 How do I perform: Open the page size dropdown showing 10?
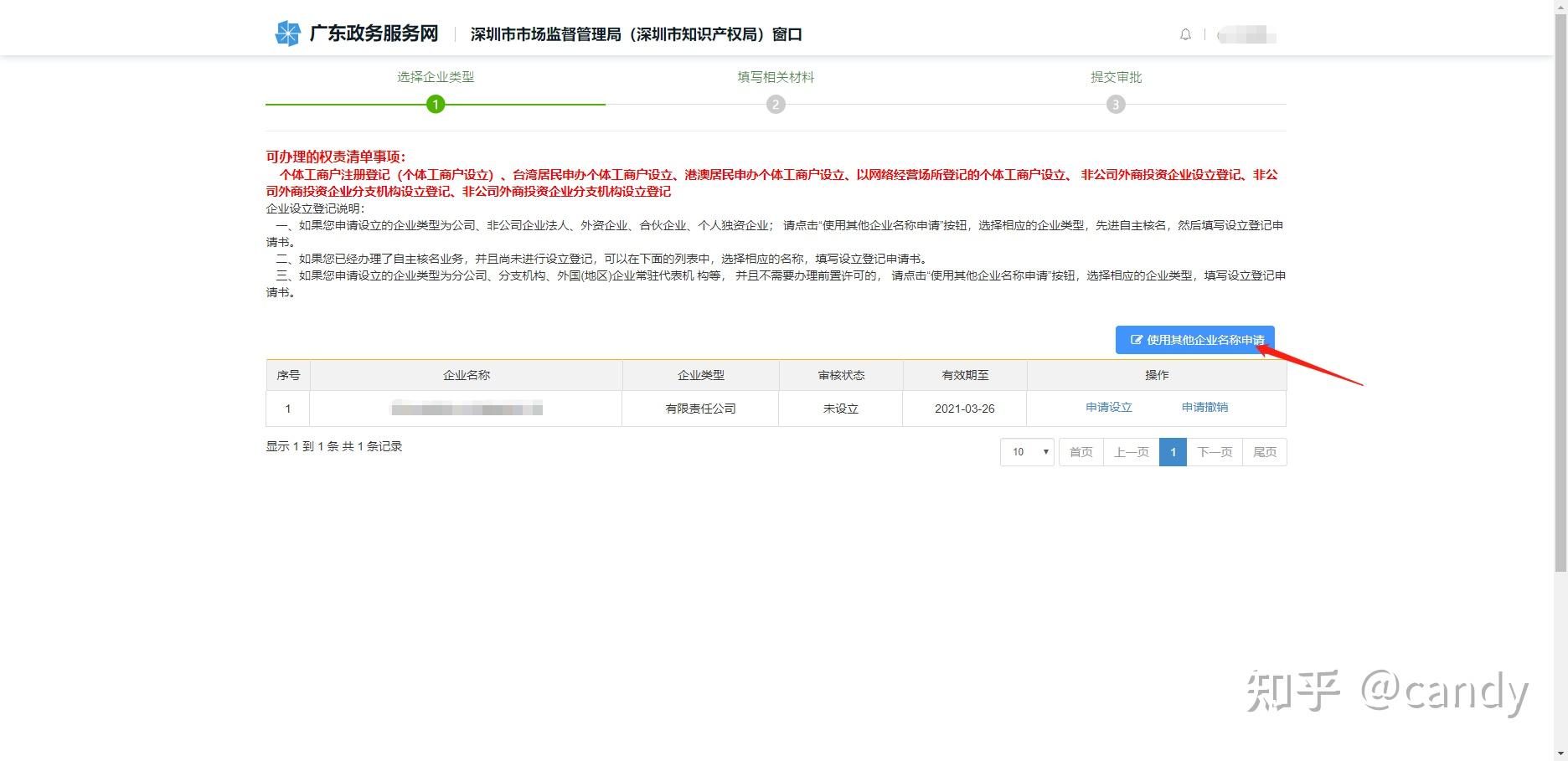[1027, 452]
